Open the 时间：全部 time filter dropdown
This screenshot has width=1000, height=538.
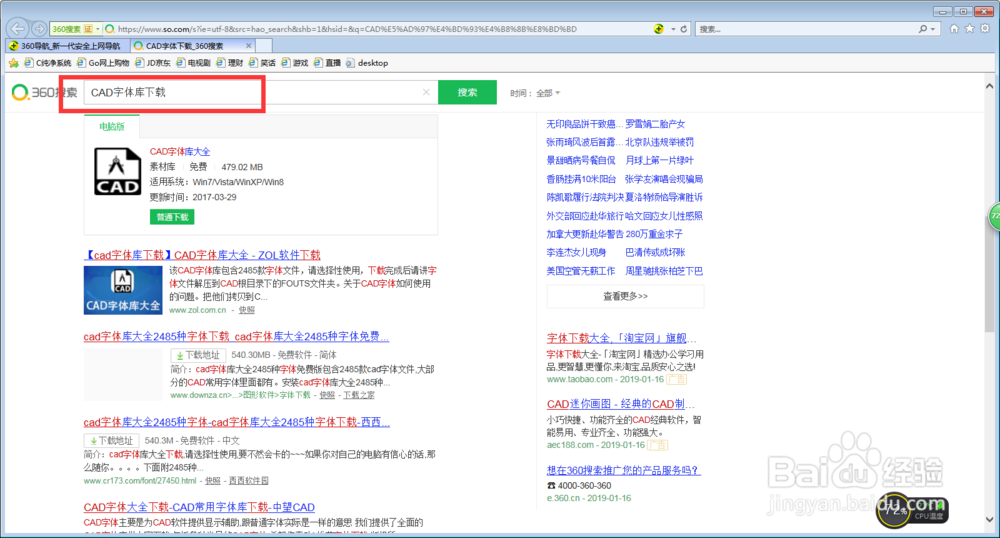click(535, 93)
